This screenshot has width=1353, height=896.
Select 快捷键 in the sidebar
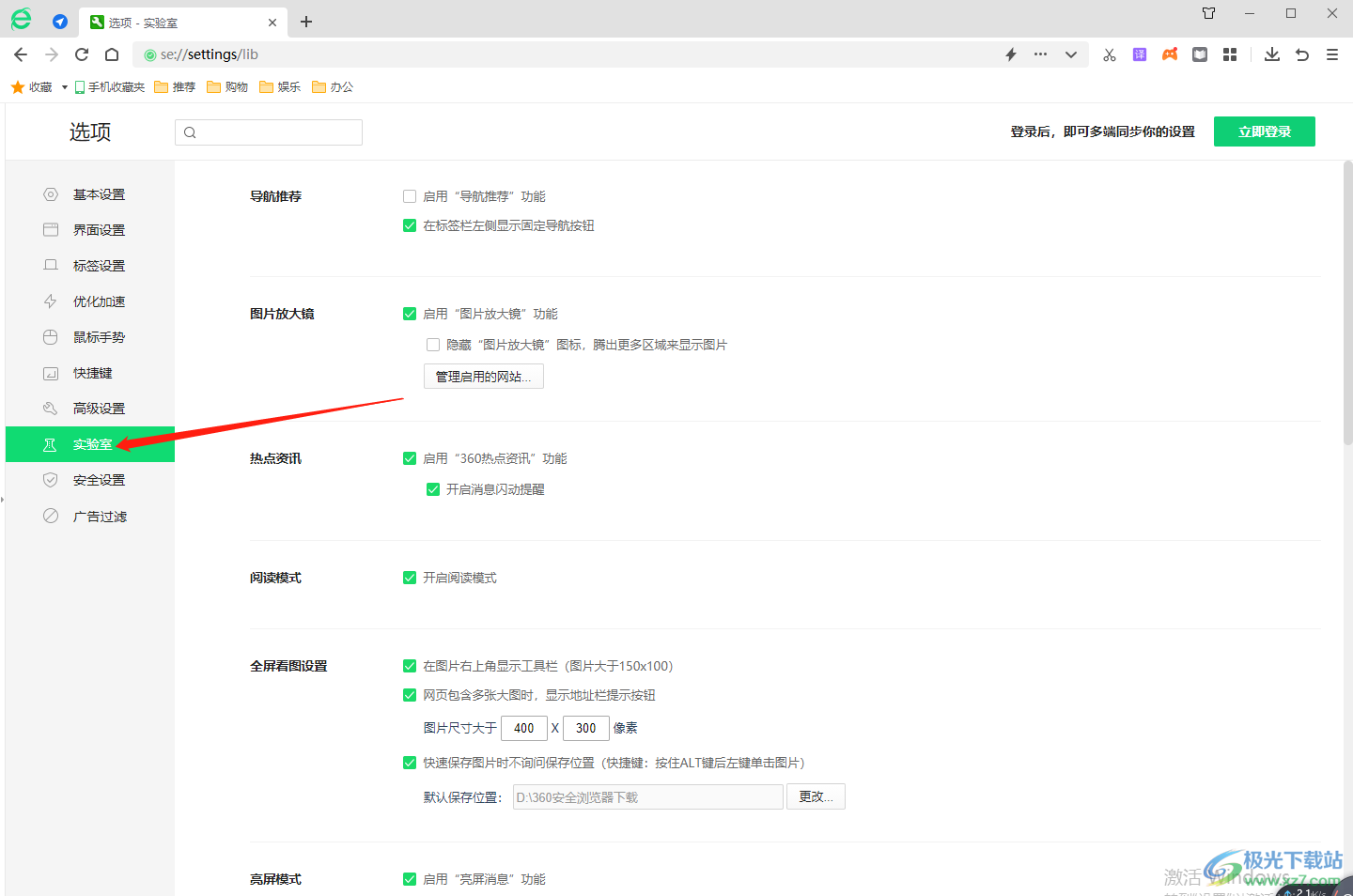(x=90, y=373)
